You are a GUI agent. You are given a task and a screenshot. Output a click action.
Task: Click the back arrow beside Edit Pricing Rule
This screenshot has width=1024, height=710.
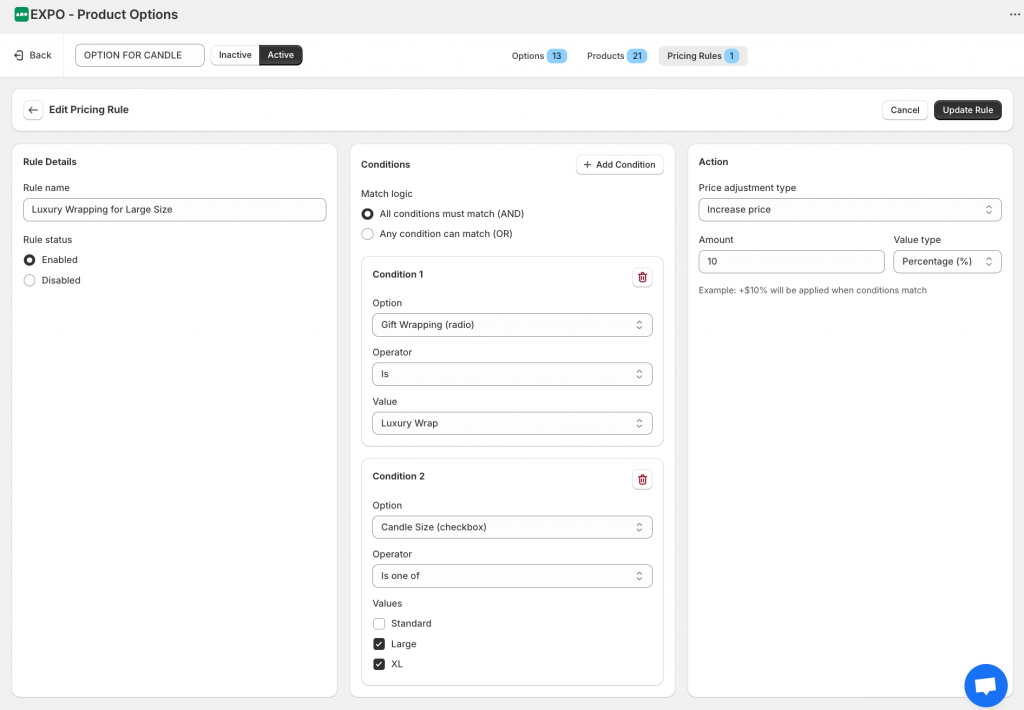(33, 110)
